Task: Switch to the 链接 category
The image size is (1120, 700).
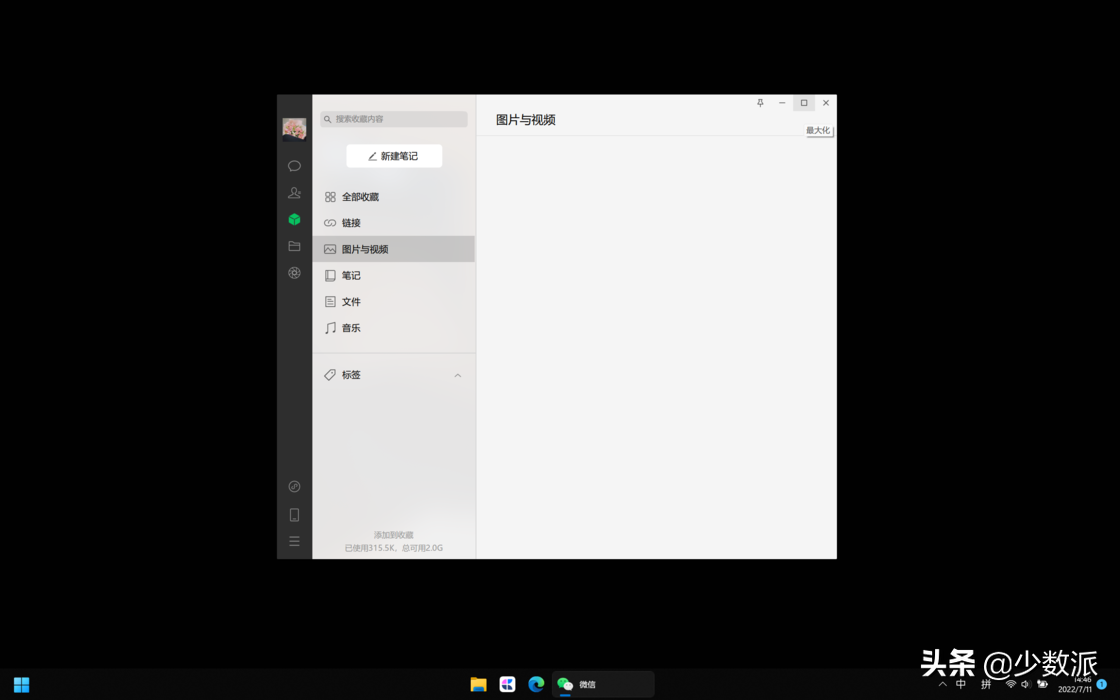Action: point(349,222)
